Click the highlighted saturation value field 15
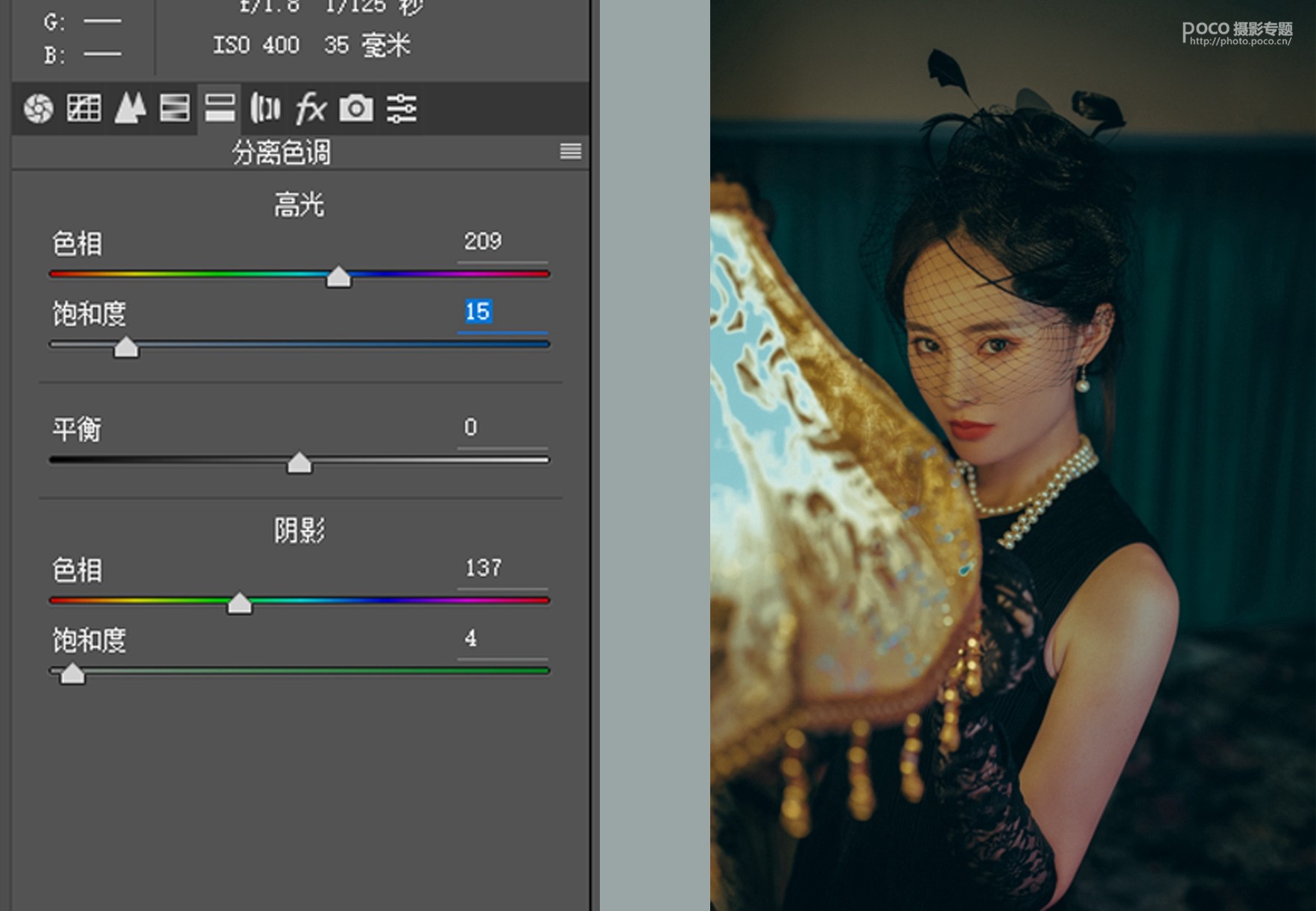The height and width of the screenshot is (911, 1316). [478, 312]
